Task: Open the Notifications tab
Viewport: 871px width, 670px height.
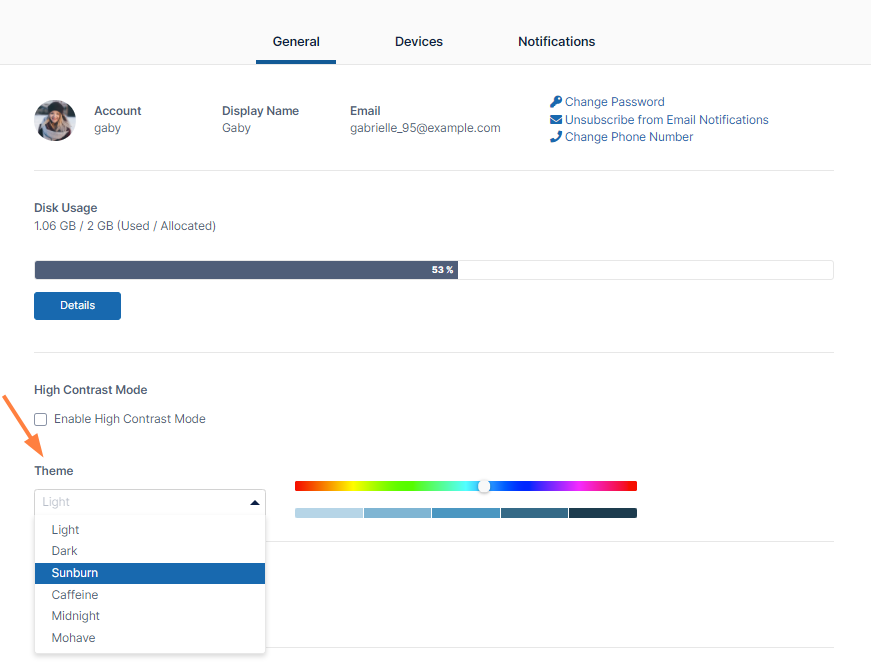Action: pos(556,42)
